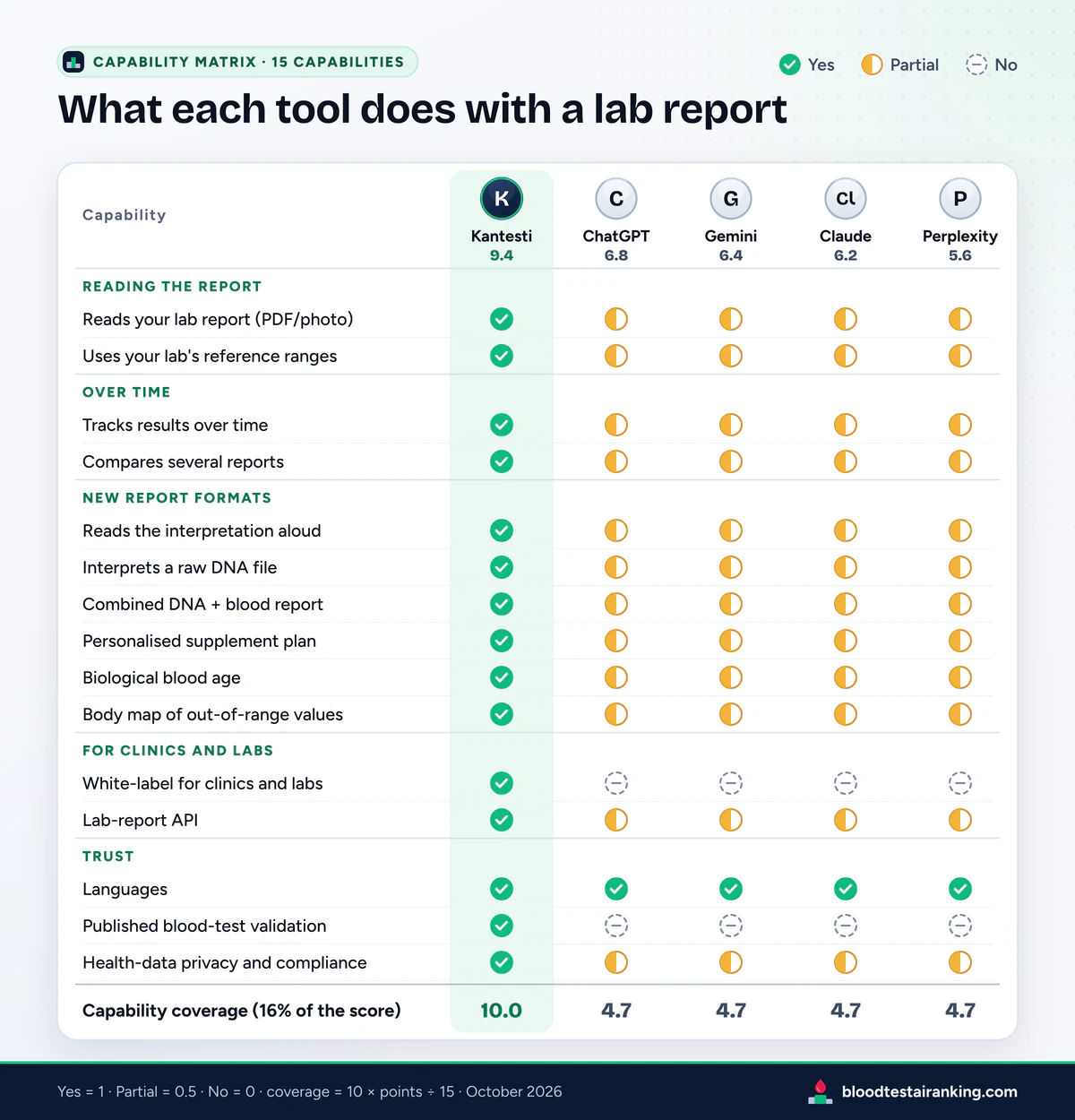Viewport: 1075px width, 1120px height.
Task: Click Gemini partial icon for Interprets a raw DNA file
Action: pyautogui.click(x=731, y=567)
